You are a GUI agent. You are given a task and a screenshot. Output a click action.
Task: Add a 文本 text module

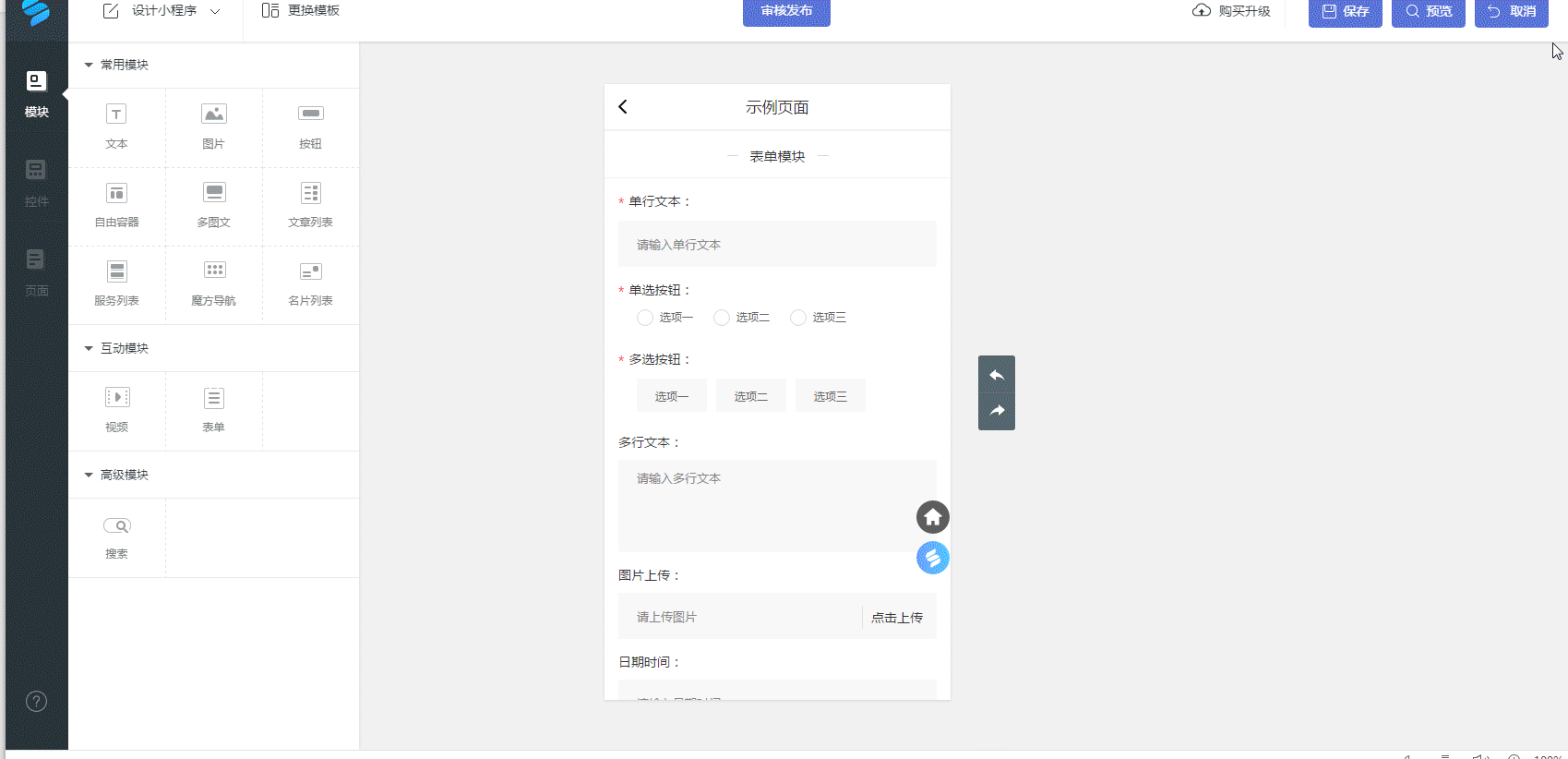point(116,126)
